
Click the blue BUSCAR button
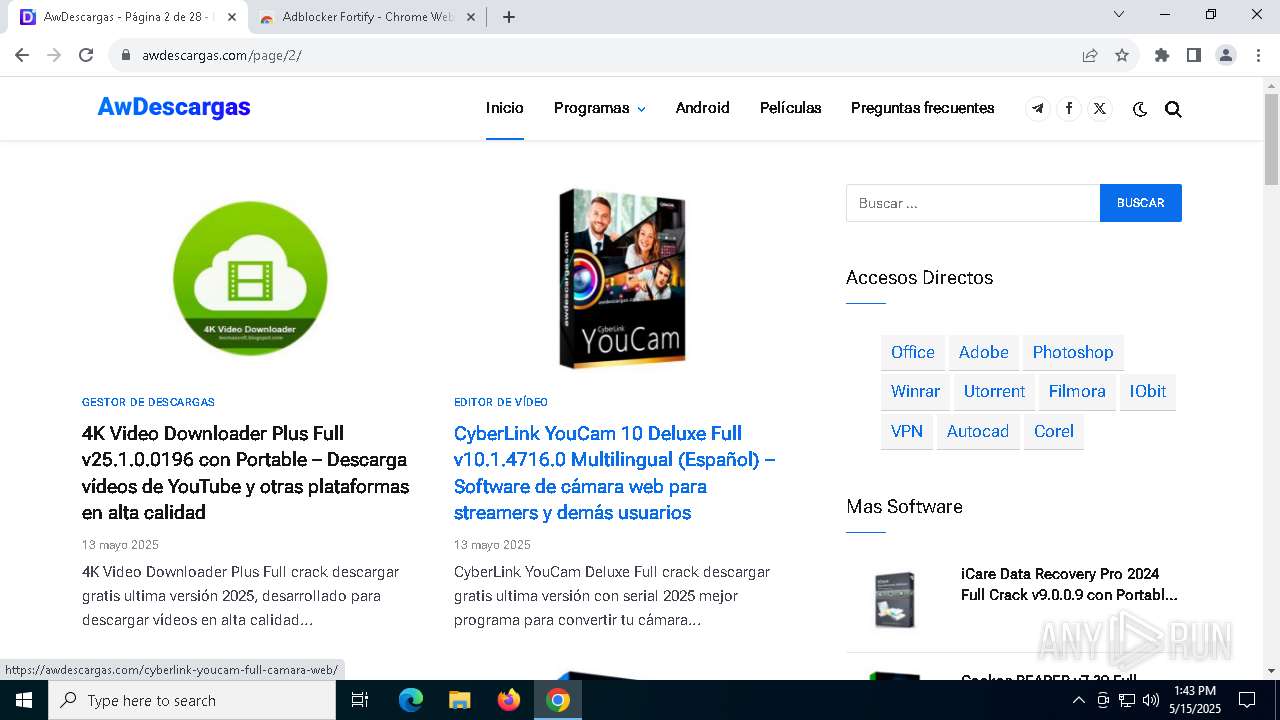(1141, 203)
